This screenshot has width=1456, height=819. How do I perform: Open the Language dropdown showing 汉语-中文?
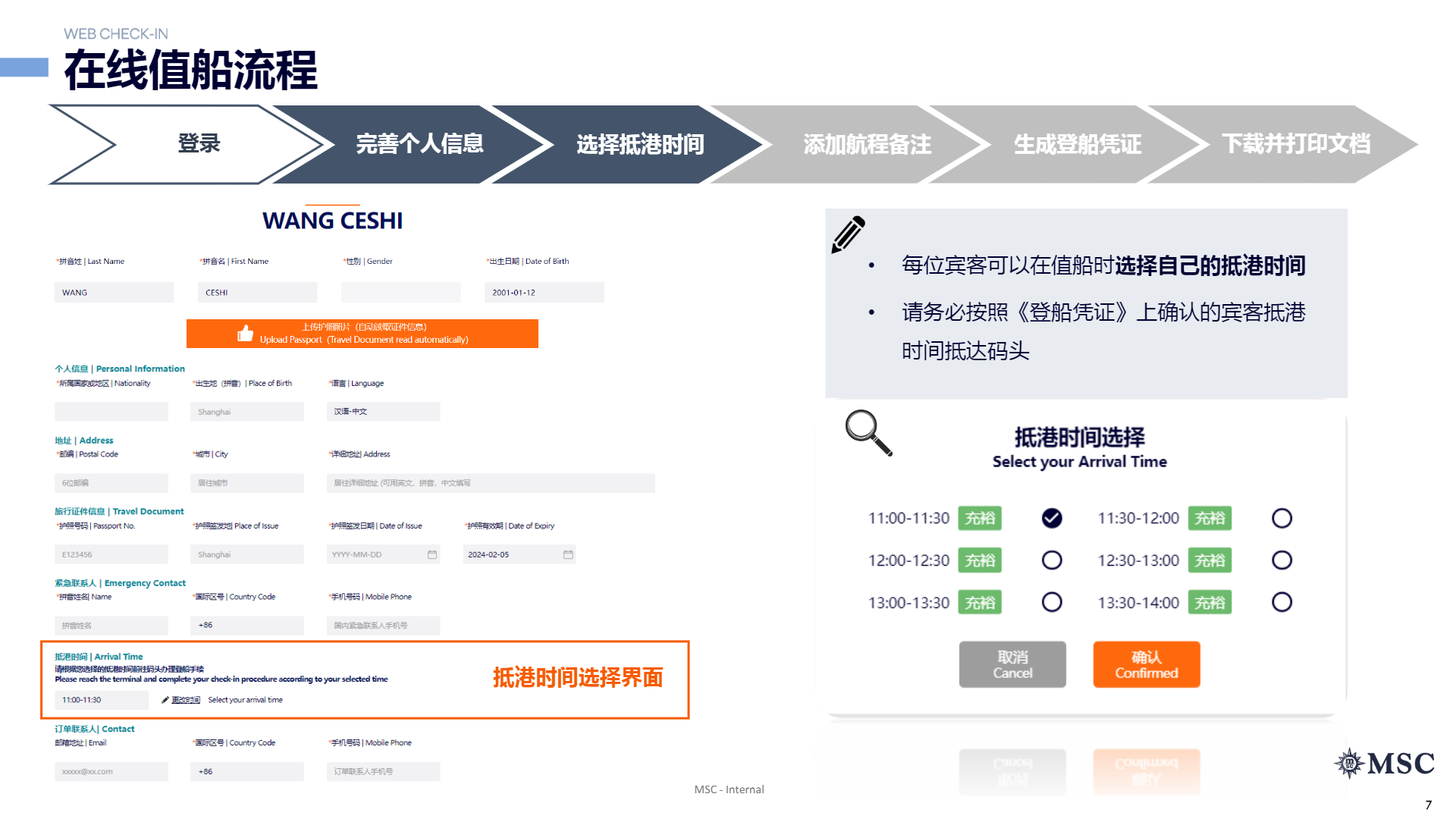pyautogui.click(x=383, y=412)
